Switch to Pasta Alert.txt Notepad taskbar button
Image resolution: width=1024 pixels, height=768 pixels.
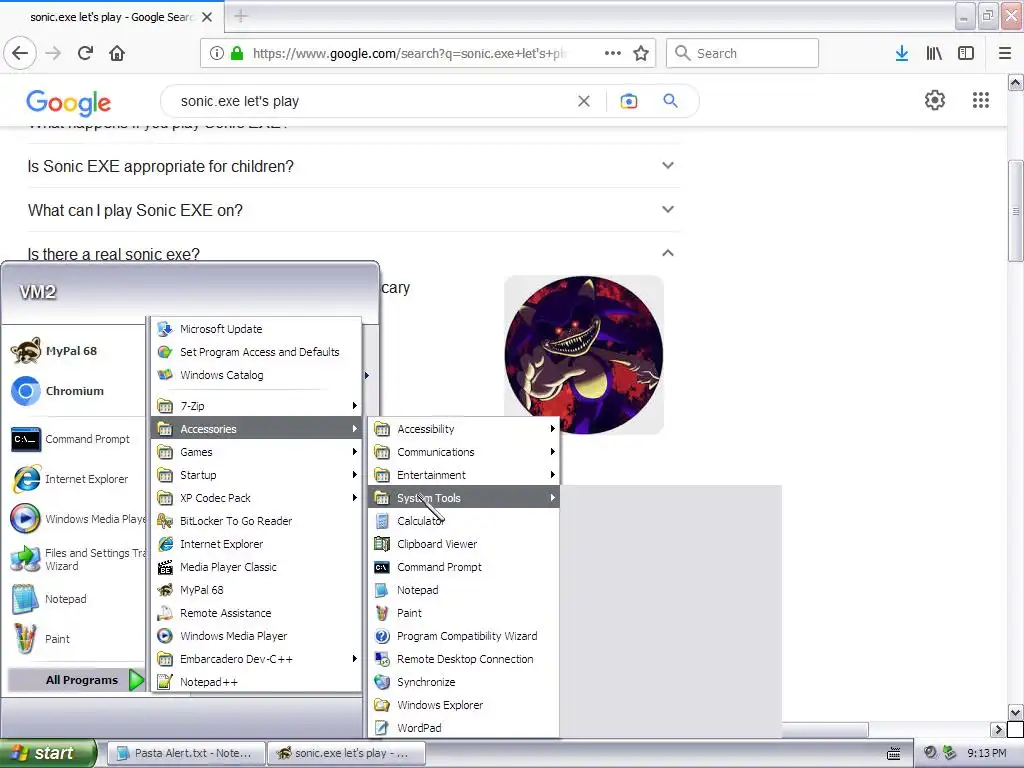point(186,754)
